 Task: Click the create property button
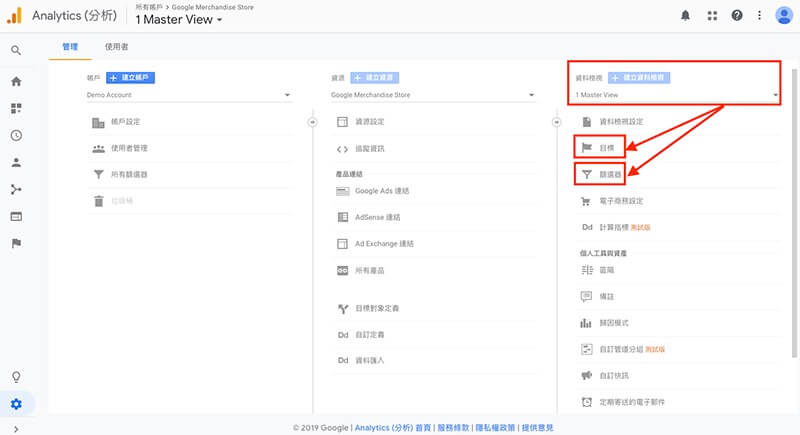tap(374, 78)
